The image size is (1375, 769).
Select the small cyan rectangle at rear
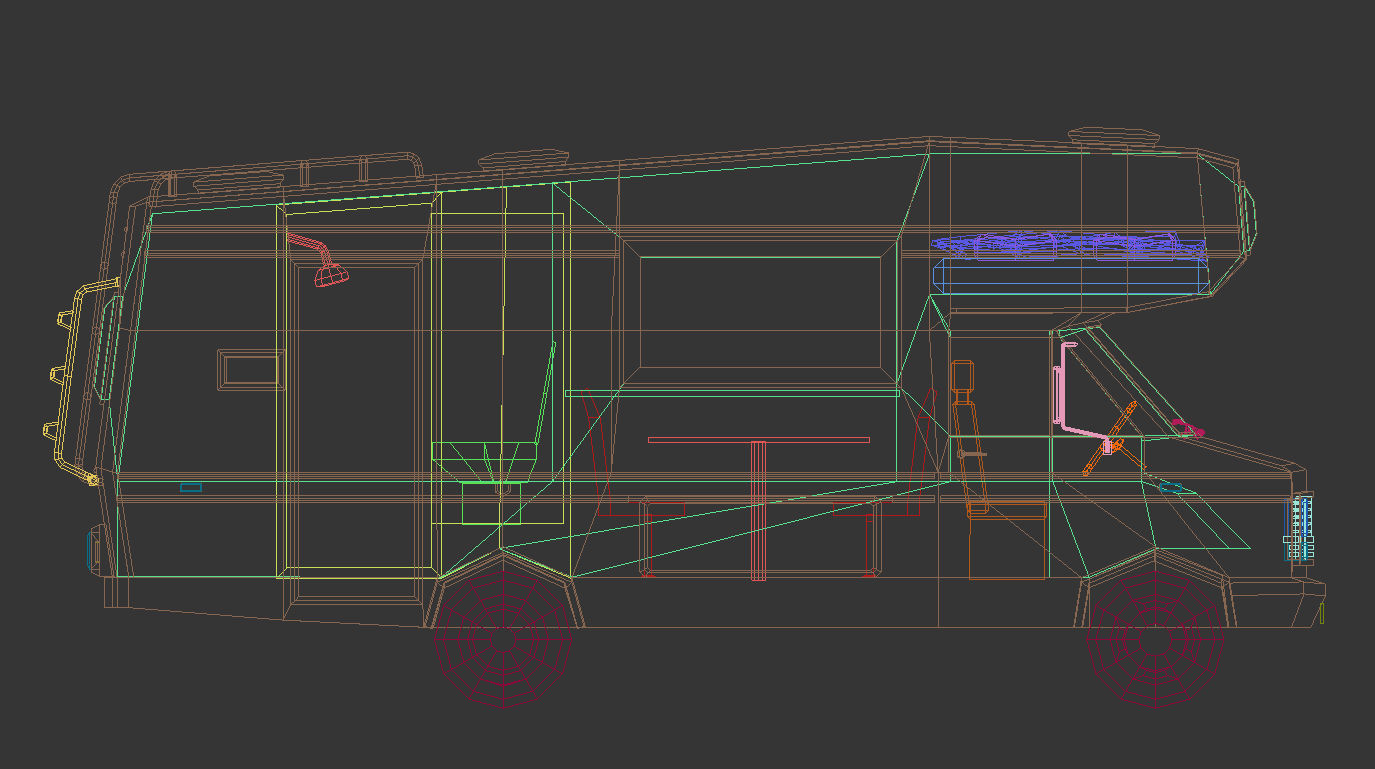(x=190, y=487)
